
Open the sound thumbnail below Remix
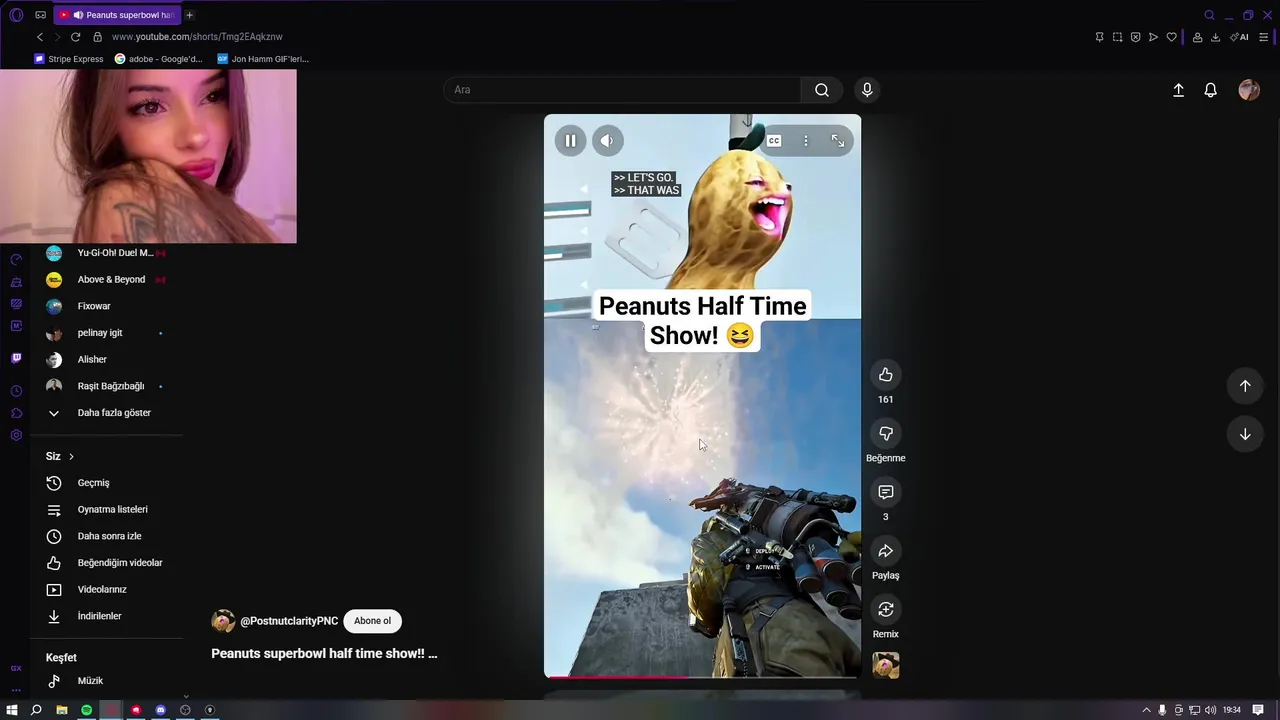pyautogui.click(x=885, y=665)
